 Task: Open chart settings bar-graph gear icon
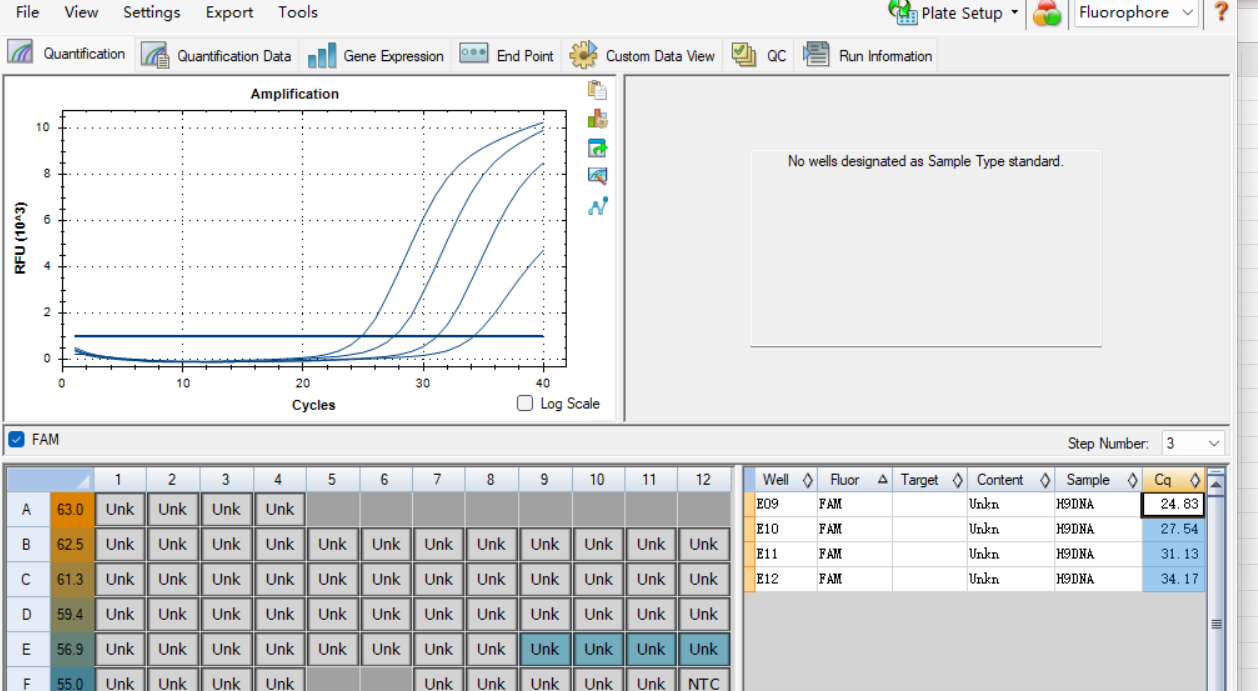[597, 119]
